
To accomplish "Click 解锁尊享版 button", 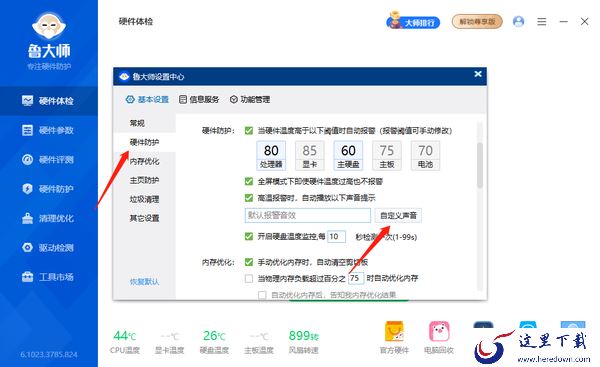I will pos(477,21).
